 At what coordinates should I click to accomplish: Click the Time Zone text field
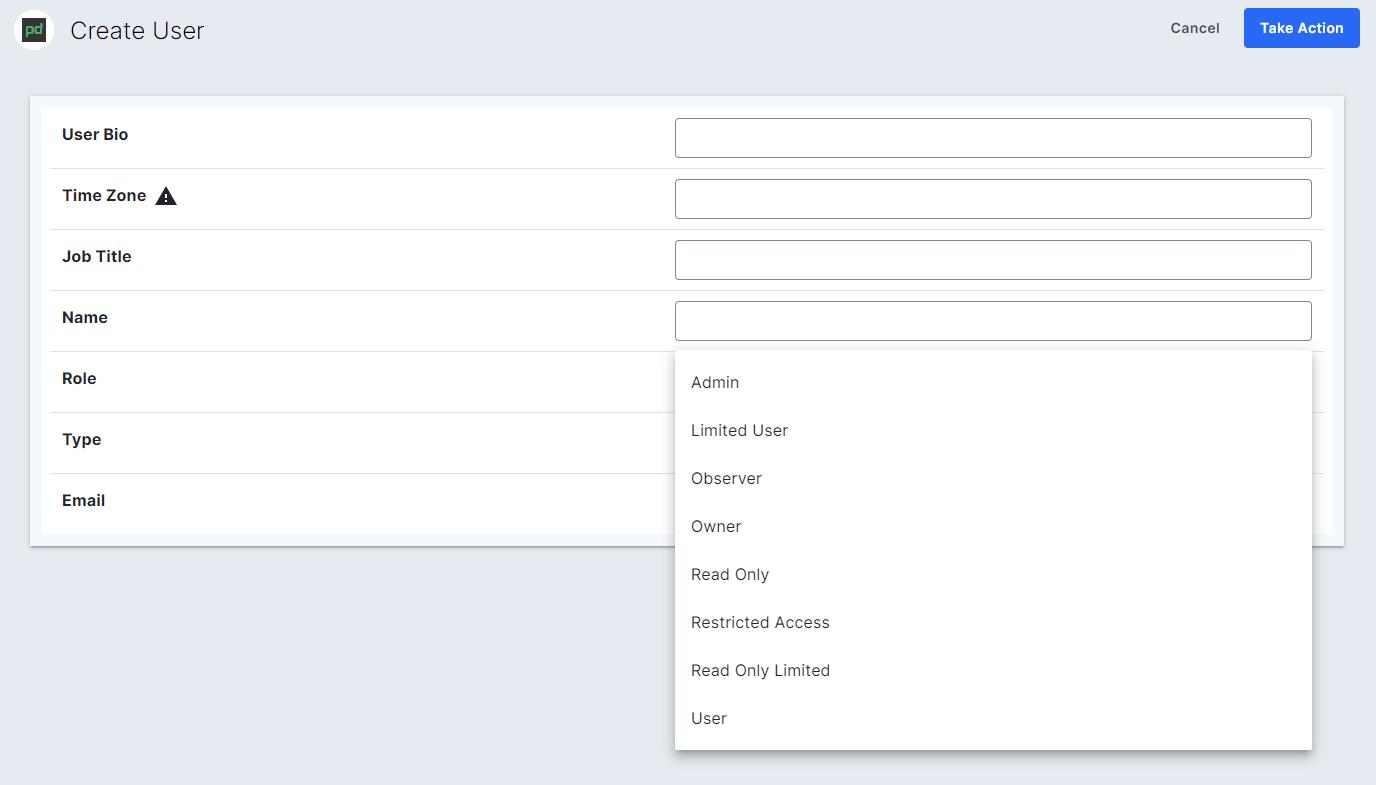point(992,198)
